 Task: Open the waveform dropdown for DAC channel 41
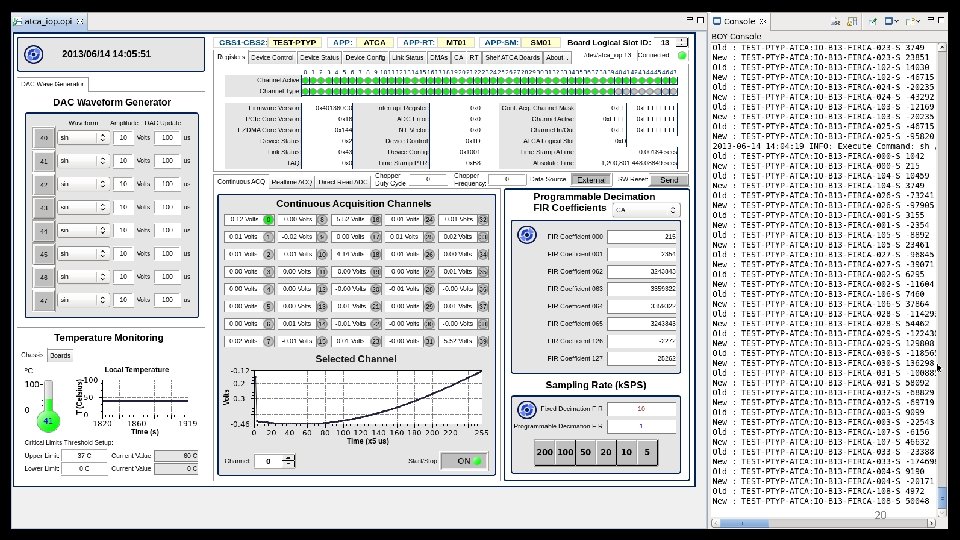(83, 161)
